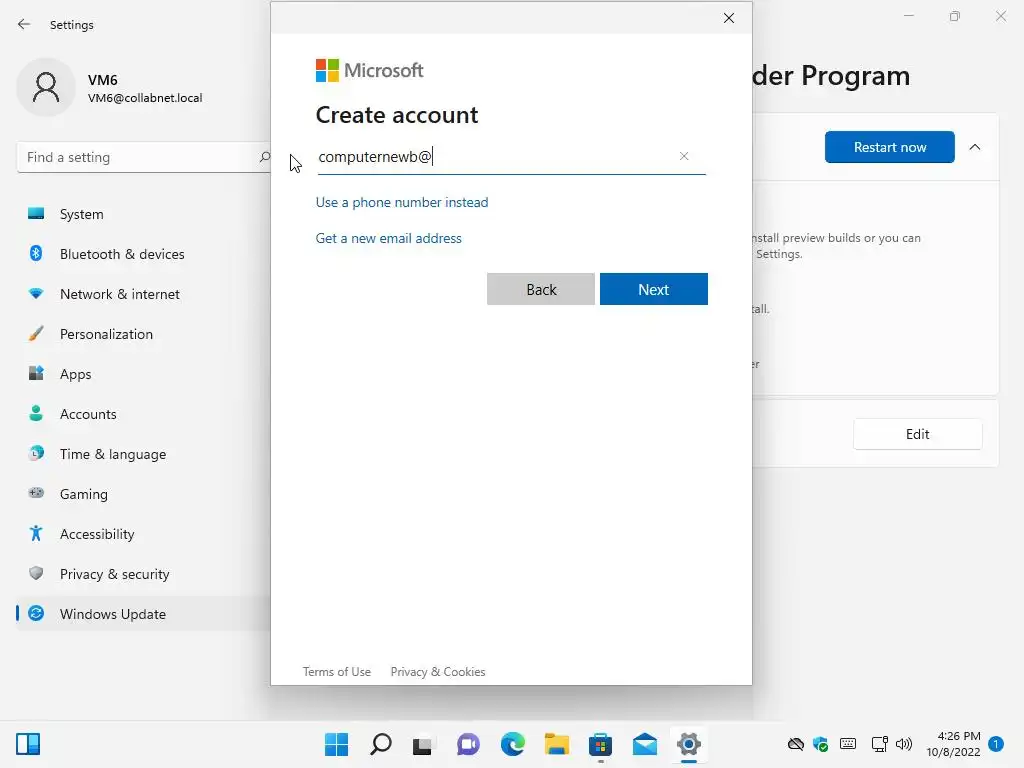Click the Windows Security tray icon
Image resolution: width=1024 pixels, height=768 pixels.
821,744
